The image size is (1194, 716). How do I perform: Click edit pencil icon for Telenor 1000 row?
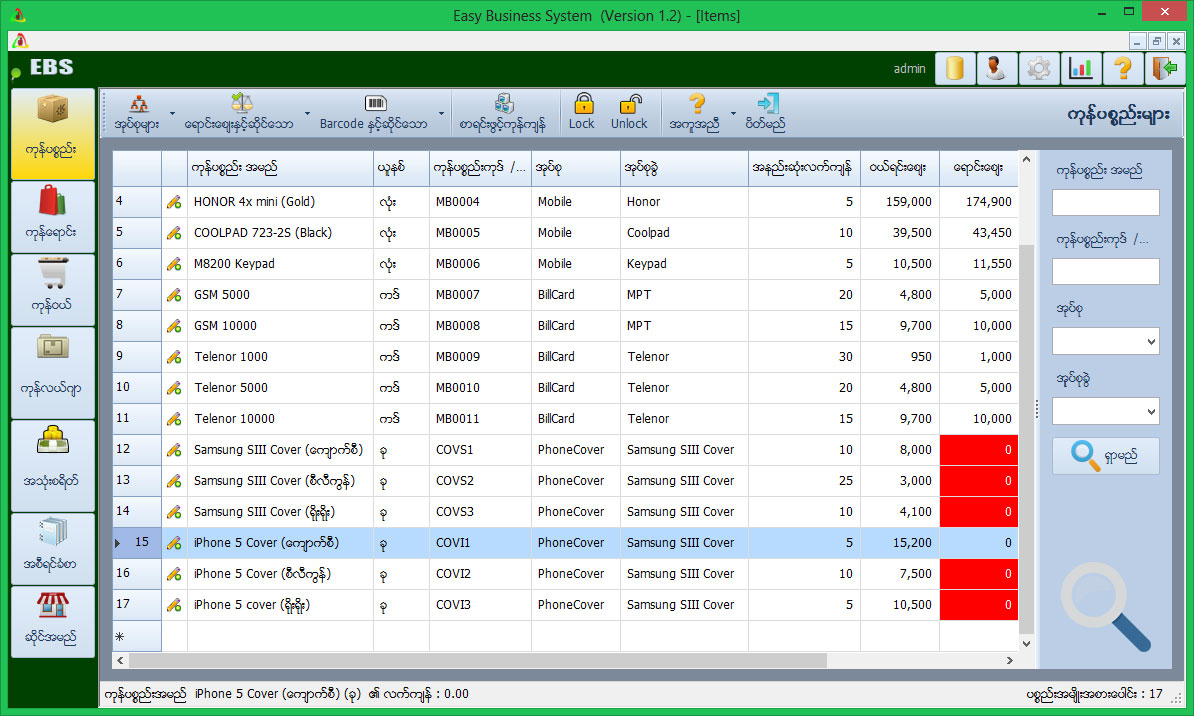tap(174, 356)
